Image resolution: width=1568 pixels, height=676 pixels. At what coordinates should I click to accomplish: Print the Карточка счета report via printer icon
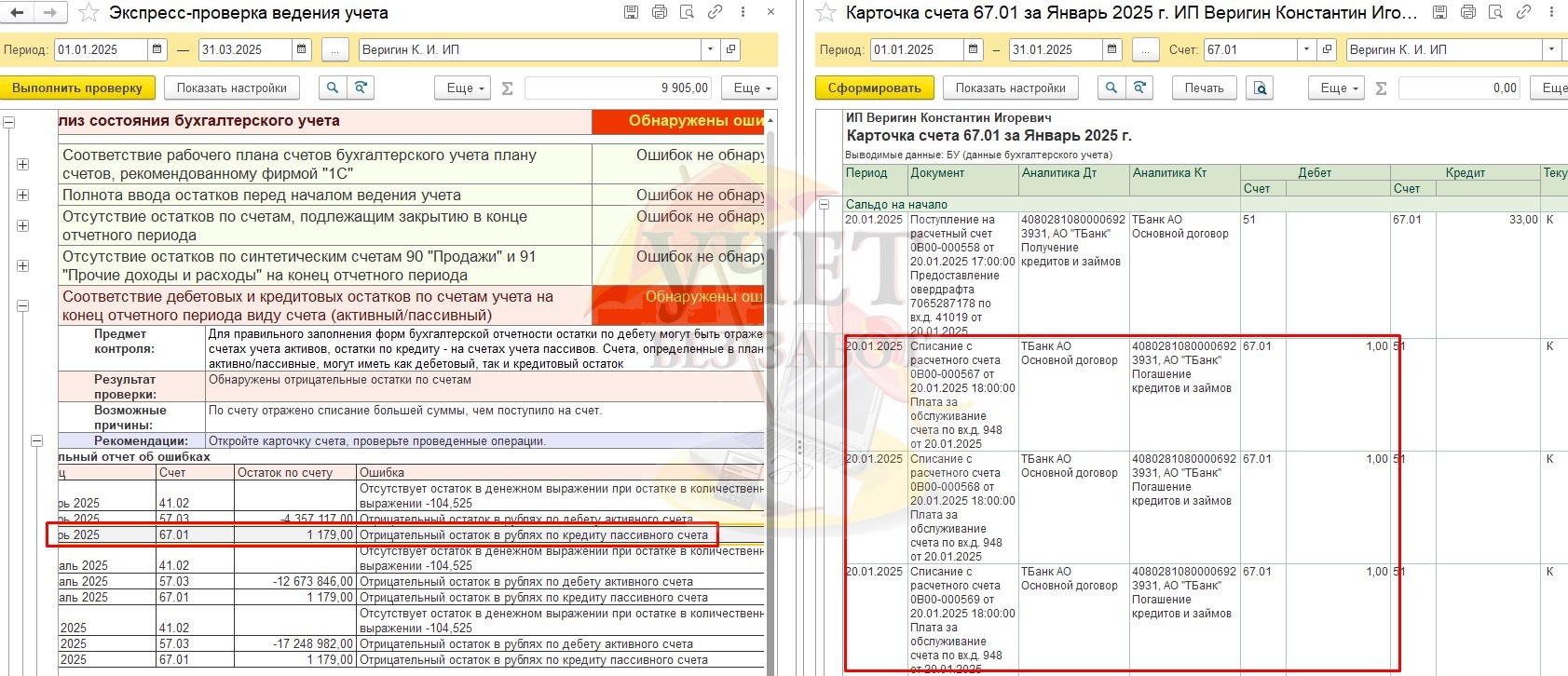(1468, 13)
